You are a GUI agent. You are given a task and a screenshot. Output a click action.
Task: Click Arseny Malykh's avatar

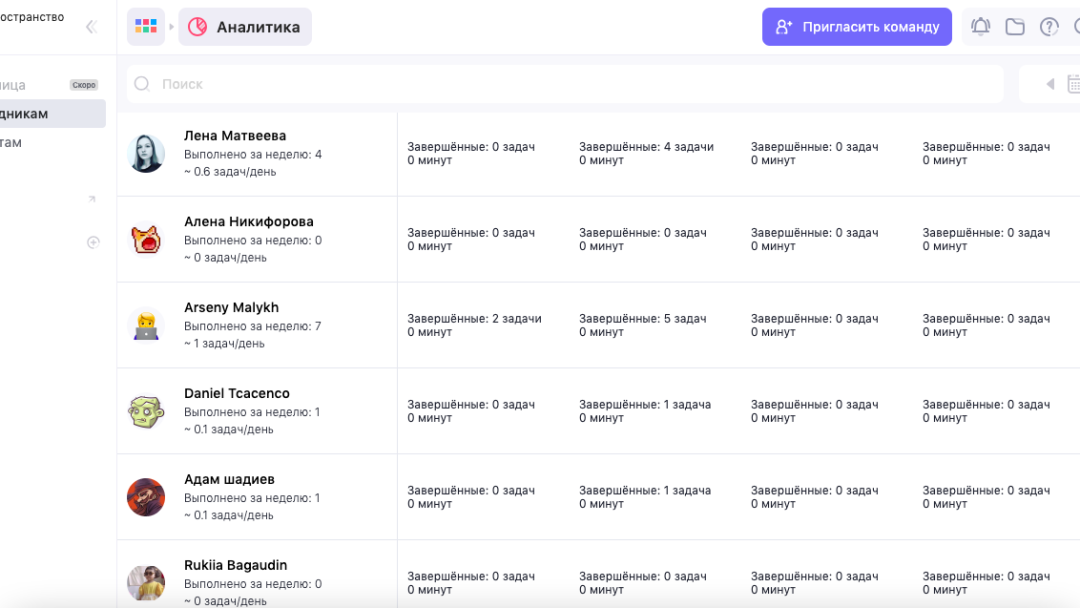tap(146, 325)
